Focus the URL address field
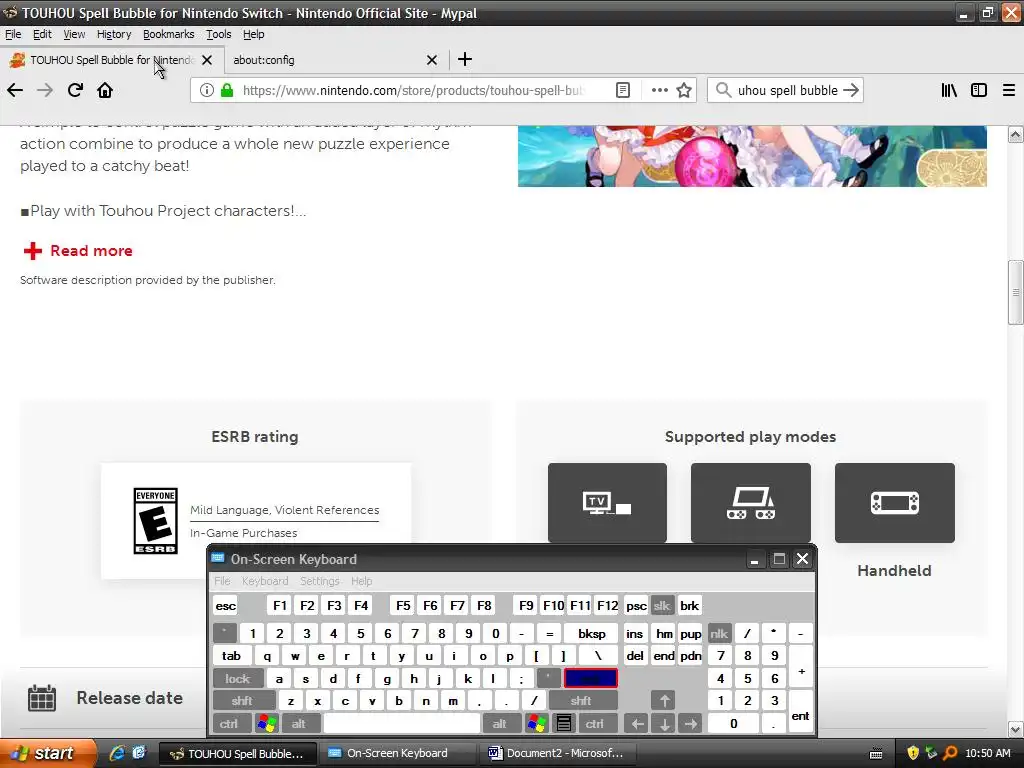Image resolution: width=1024 pixels, height=768 pixels. pyautogui.click(x=413, y=90)
